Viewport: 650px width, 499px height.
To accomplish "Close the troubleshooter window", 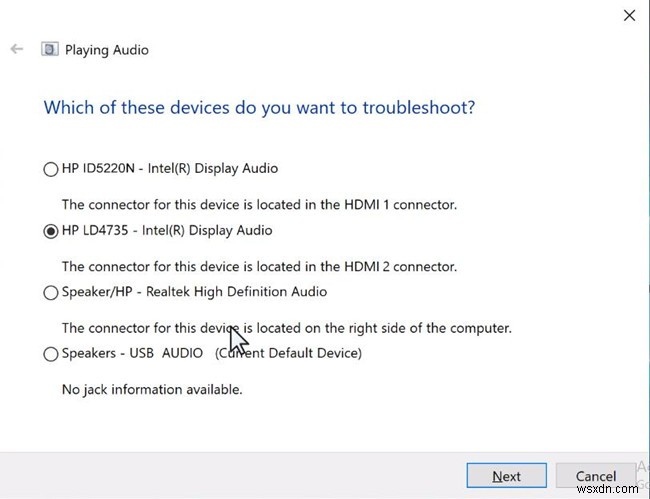I will pos(629,15).
